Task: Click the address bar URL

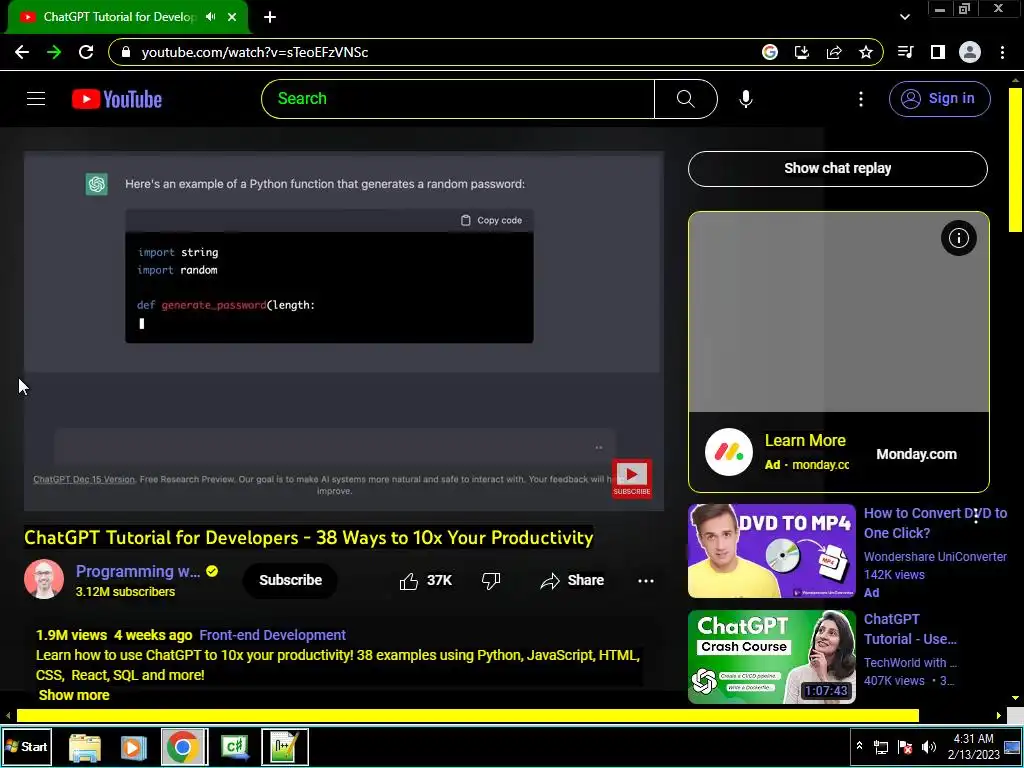Action: 255,52
